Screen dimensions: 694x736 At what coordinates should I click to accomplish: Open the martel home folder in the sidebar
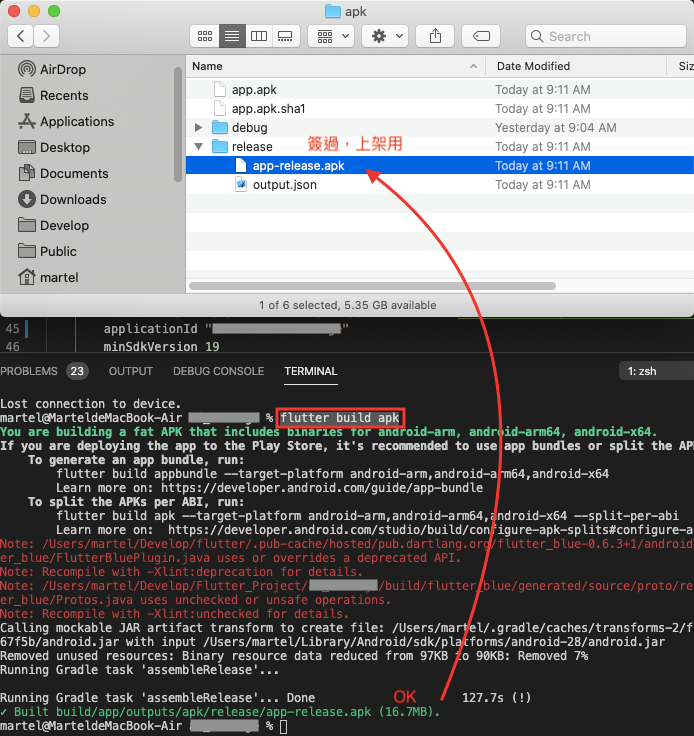click(48, 277)
